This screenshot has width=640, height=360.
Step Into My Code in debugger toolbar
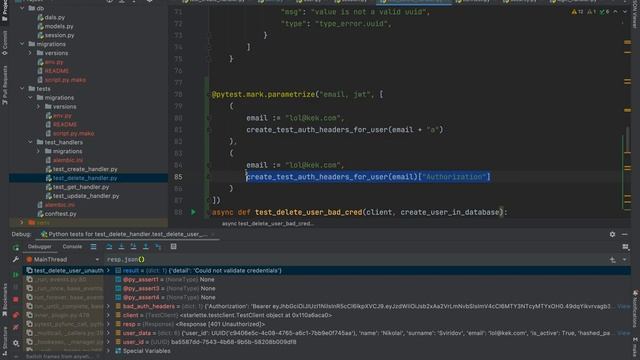tap(133, 247)
